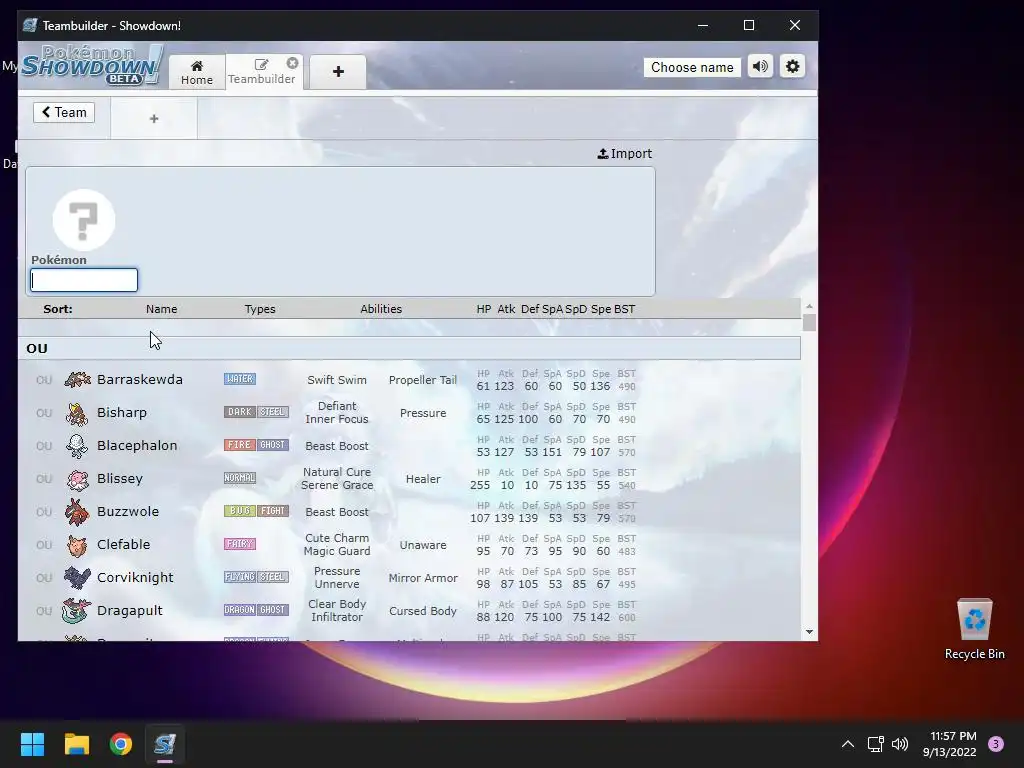Close the Teambuilder tab with its X icon

coord(293,63)
